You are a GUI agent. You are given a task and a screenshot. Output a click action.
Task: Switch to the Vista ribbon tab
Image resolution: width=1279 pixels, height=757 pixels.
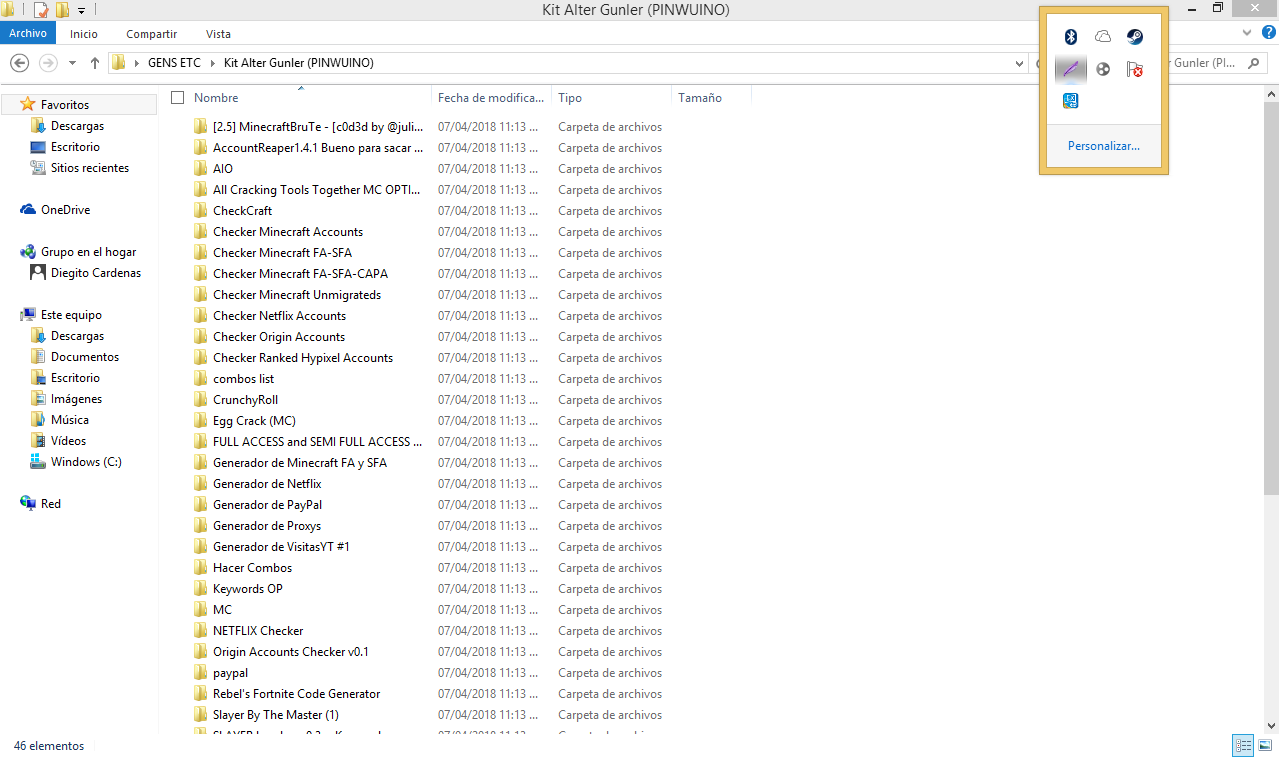pyautogui.click(x=218, y=34)
